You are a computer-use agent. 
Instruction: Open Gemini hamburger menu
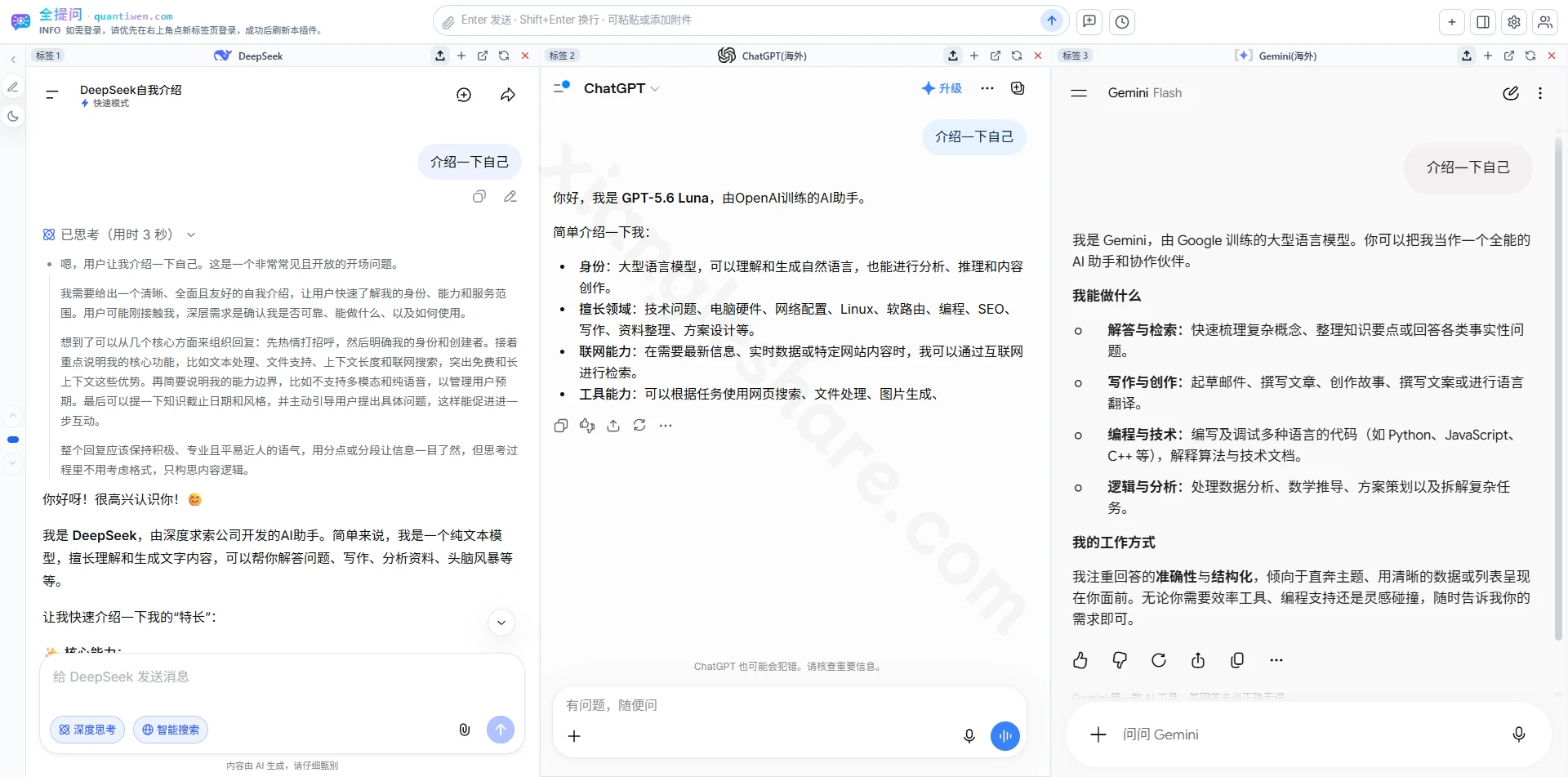point(1079,93)
